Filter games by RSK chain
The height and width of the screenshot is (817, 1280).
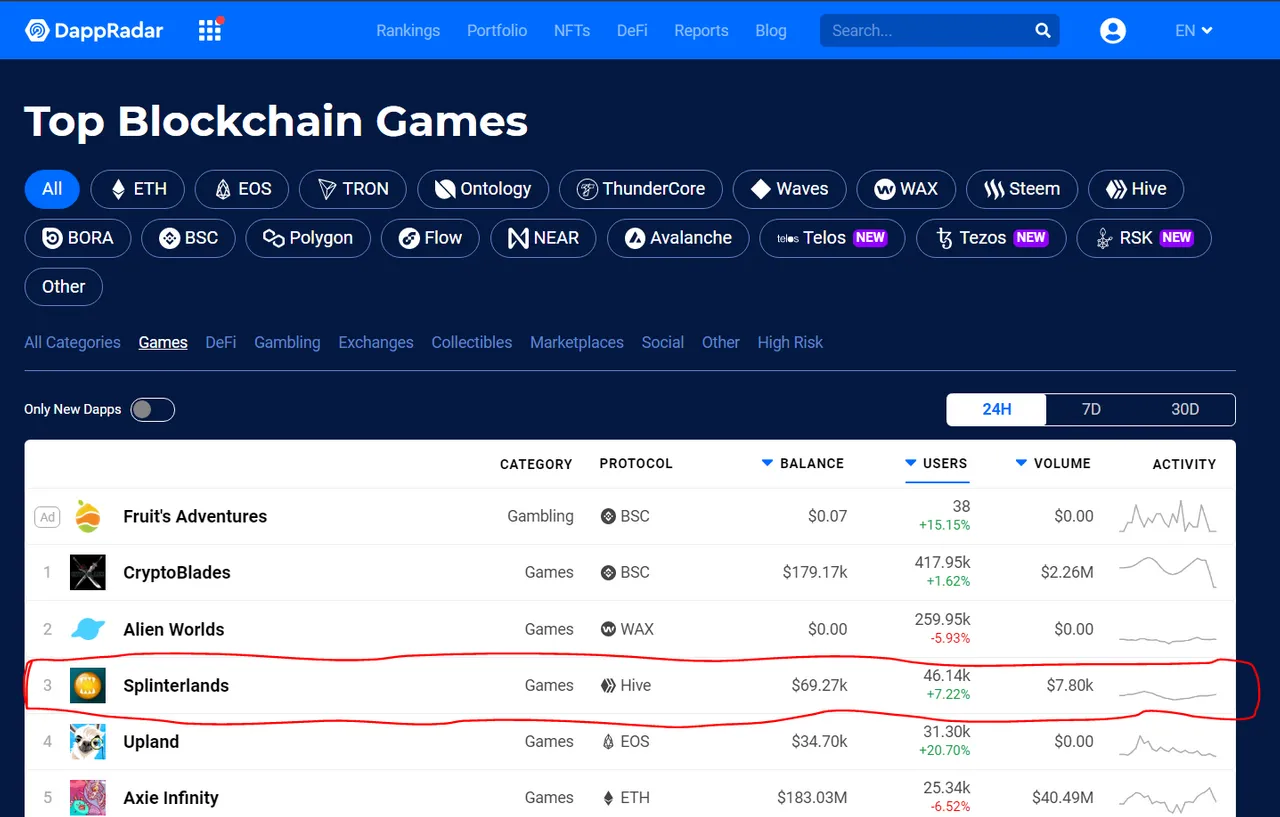tap(1144, 238)
